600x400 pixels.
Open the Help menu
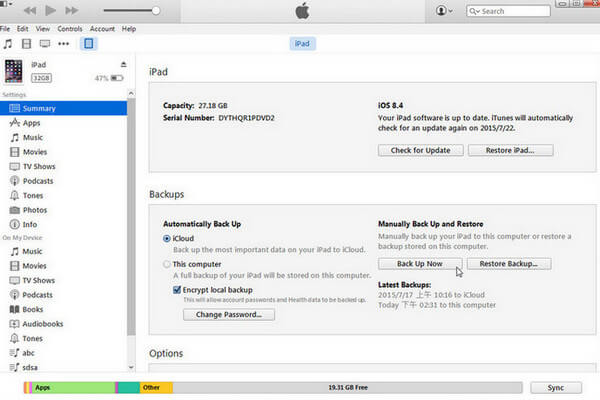tap(129, 29)
